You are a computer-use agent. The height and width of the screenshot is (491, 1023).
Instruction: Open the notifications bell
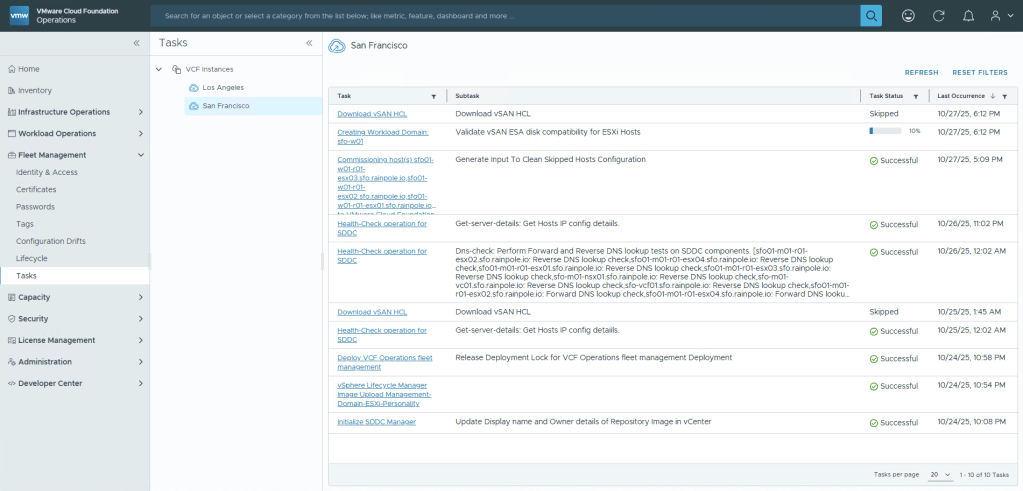coord(968,16)
